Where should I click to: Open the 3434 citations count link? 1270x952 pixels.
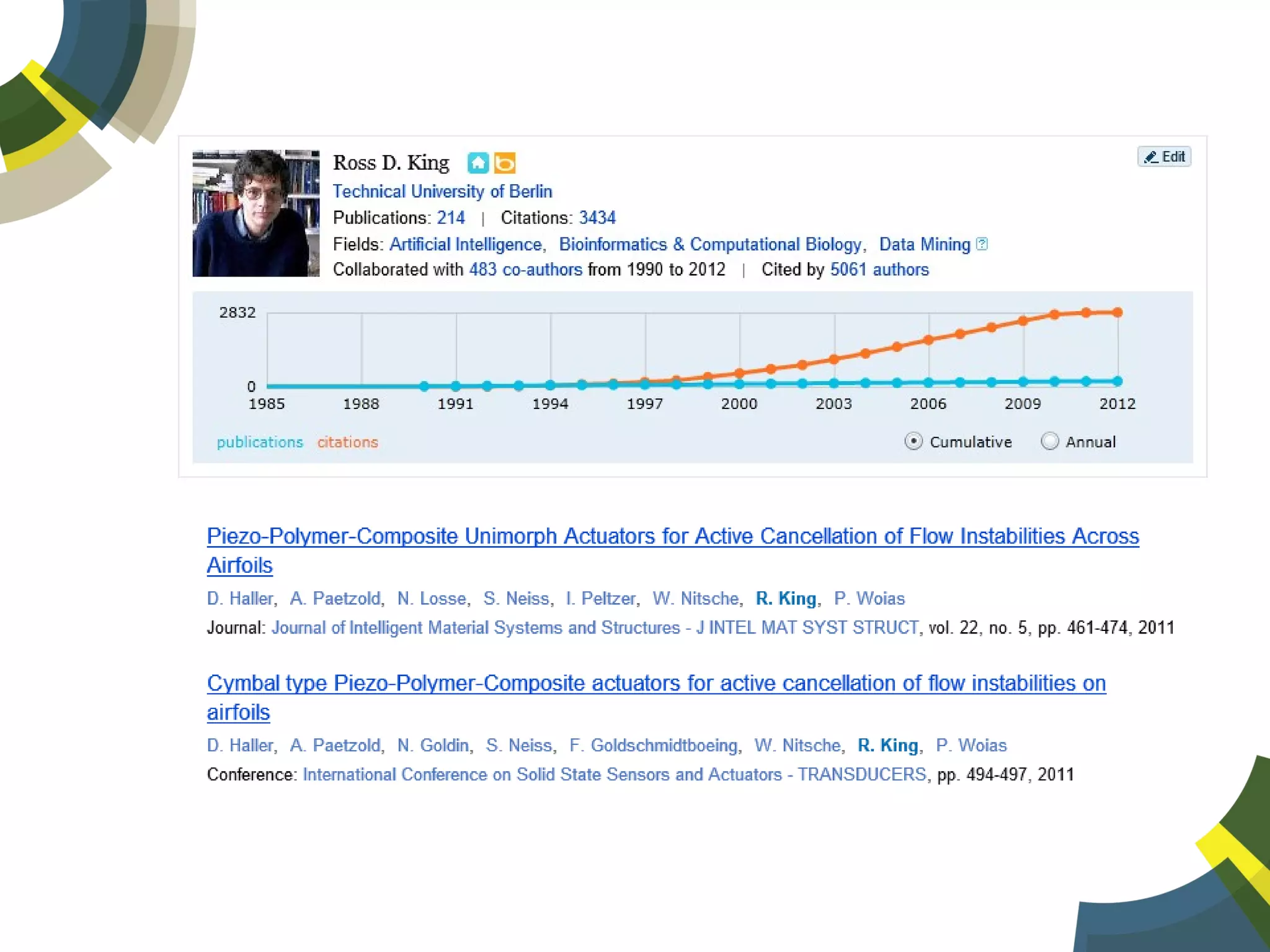click(x=597, y=218)
